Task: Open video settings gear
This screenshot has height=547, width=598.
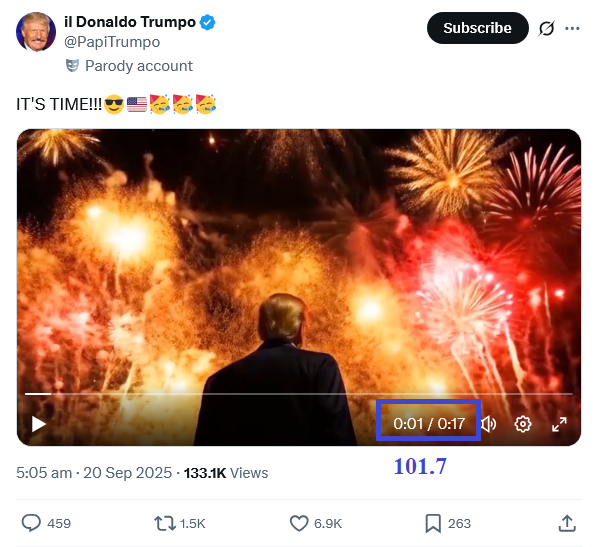Action: point(522,424)
